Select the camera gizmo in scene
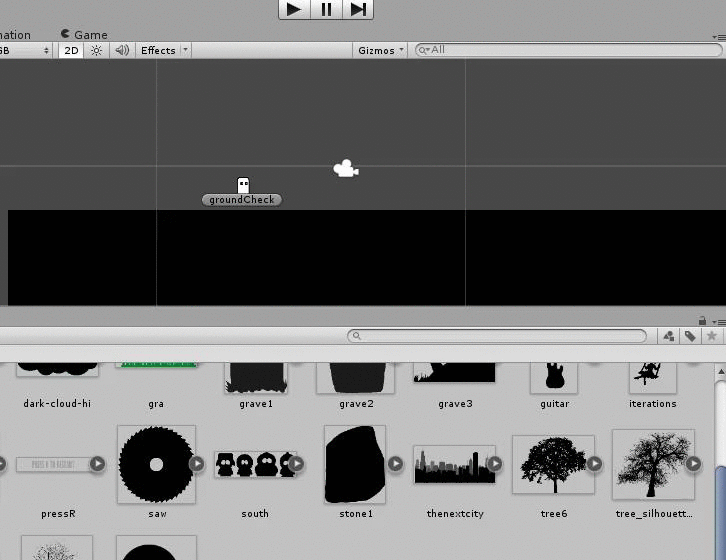 (346, 169)
